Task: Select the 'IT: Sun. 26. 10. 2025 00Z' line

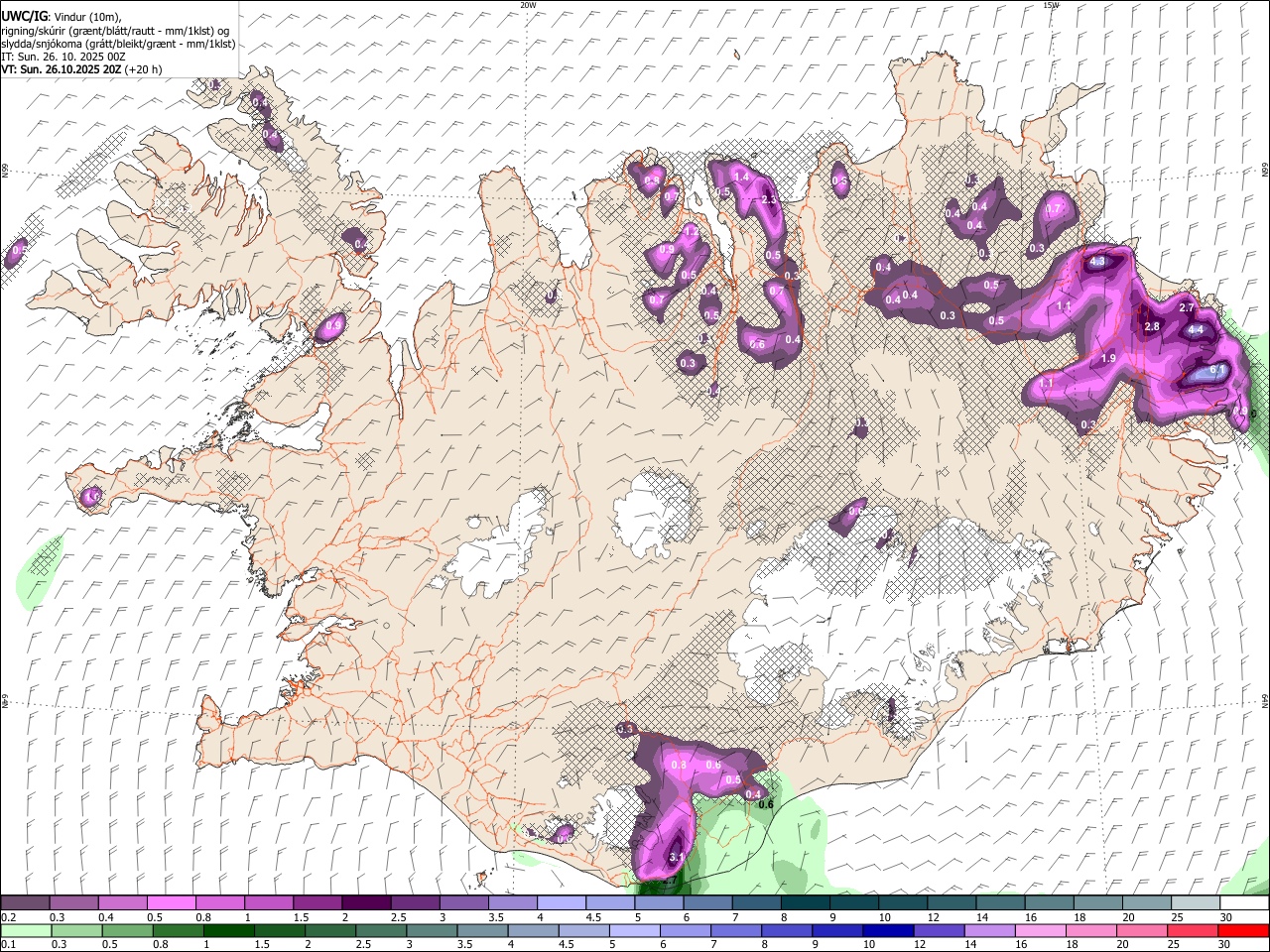Action: click(x=63, y=57)
